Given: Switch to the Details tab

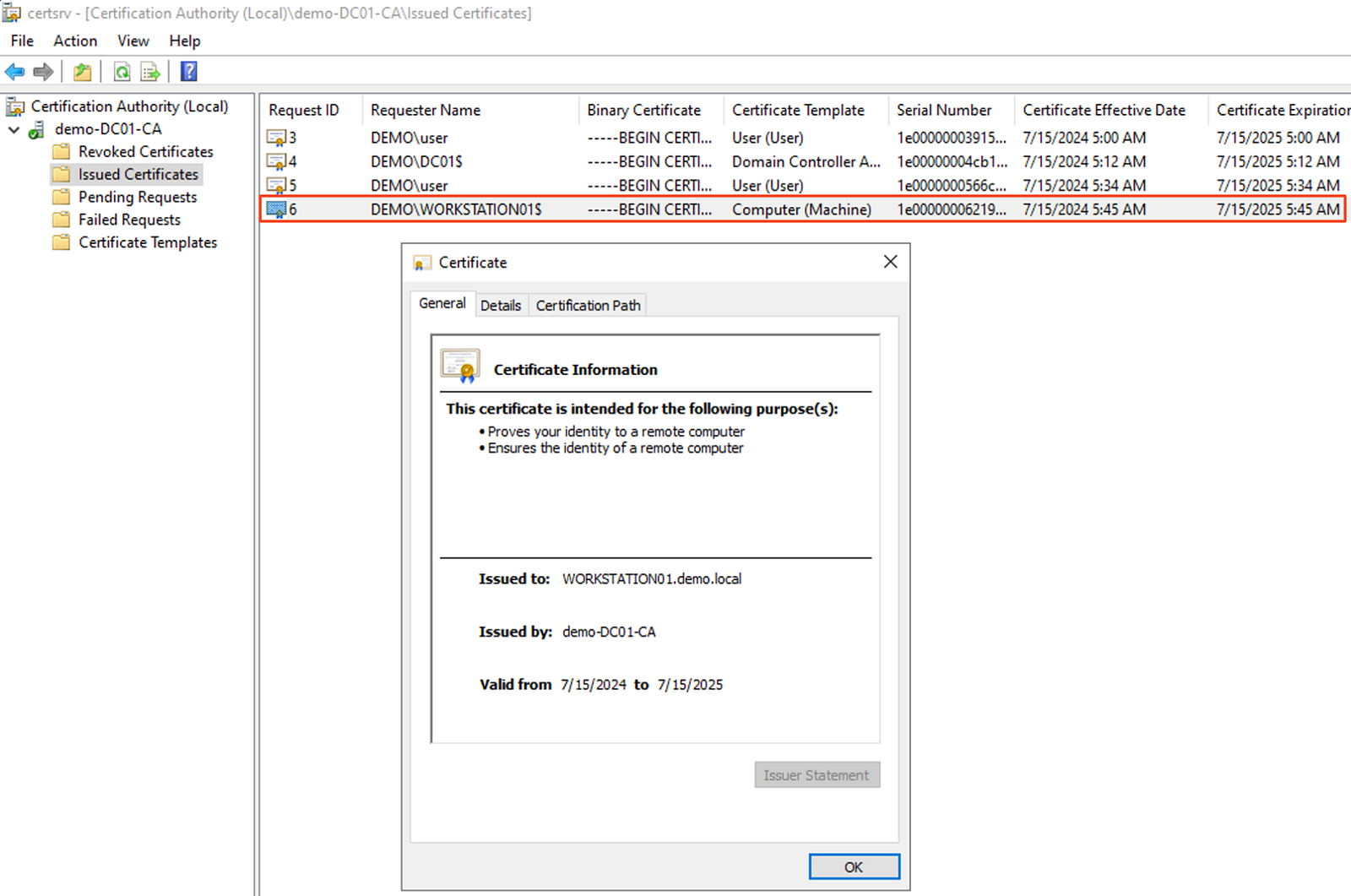Looking at the screenshot, I should pos(500,306).
